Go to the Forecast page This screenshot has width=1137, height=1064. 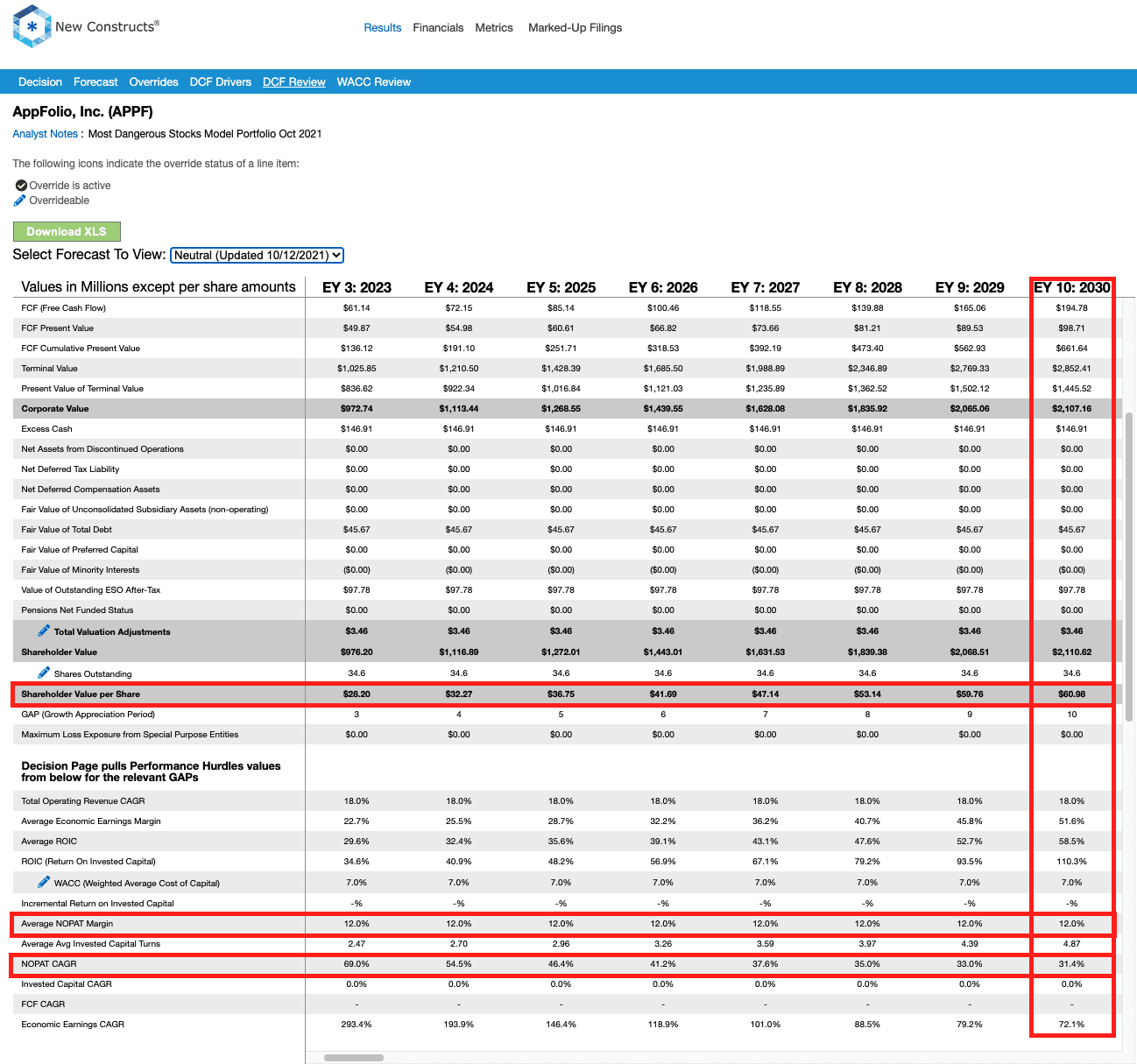95,82
